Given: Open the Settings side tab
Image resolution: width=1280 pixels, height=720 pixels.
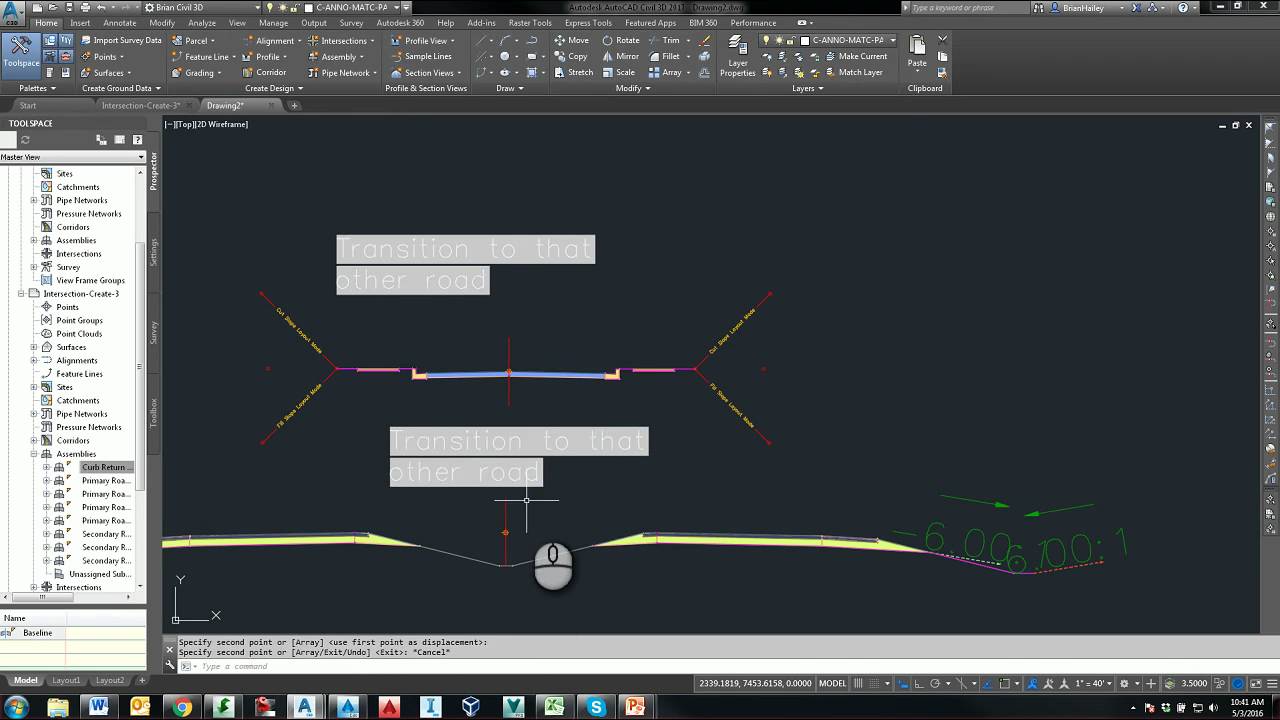Looking at the screenshot, I should 154,252.
